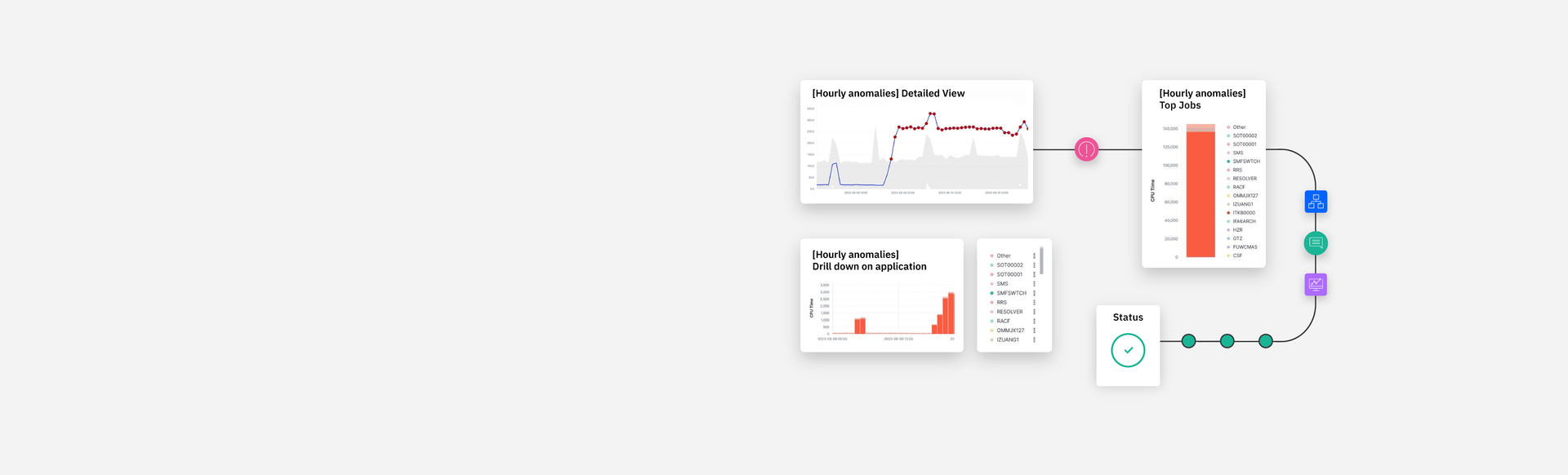This screenshot has width=1568, height=475.
Task: Click the pink alert icon on the connector
Action: coord(1086,149)
